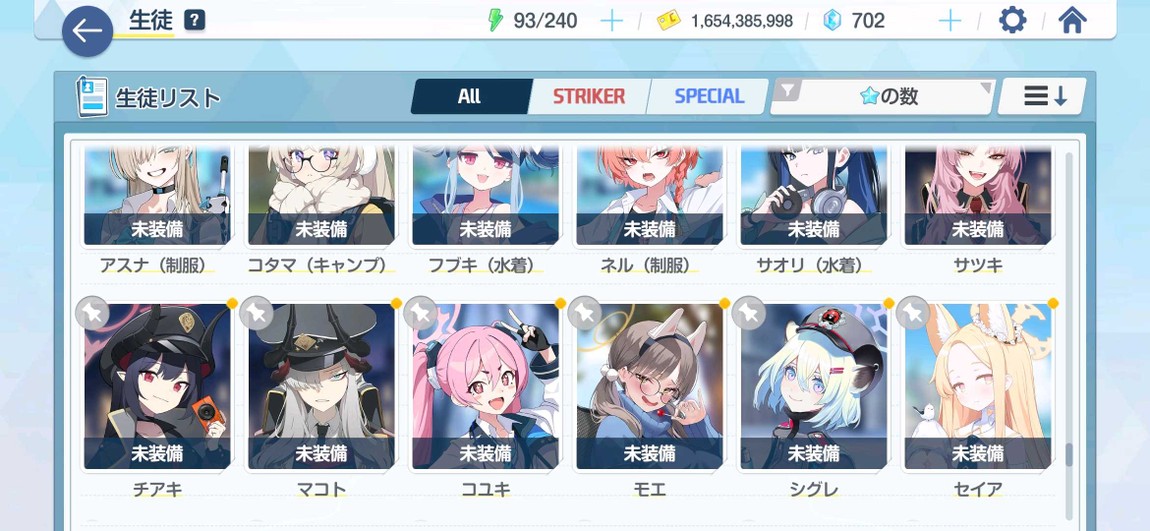Viewport: 1150px width, 531px height.
Task: Switch to the SPECIAL tab
Action: click(708, 97)
